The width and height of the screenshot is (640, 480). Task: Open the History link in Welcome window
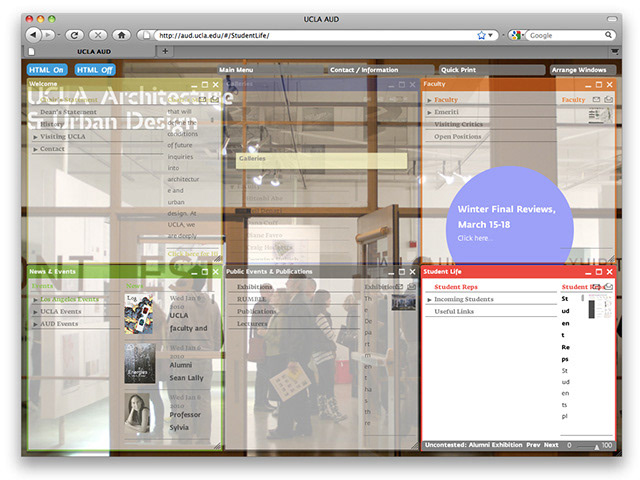pos(52,124)
